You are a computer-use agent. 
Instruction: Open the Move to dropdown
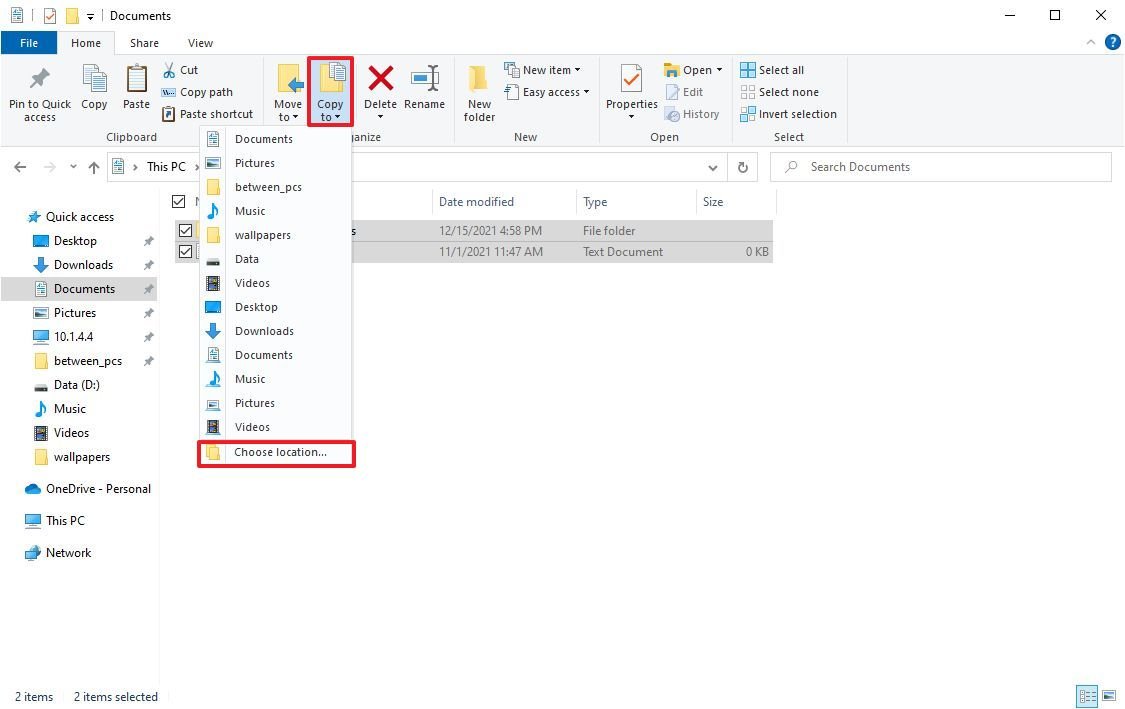[288, 93]
